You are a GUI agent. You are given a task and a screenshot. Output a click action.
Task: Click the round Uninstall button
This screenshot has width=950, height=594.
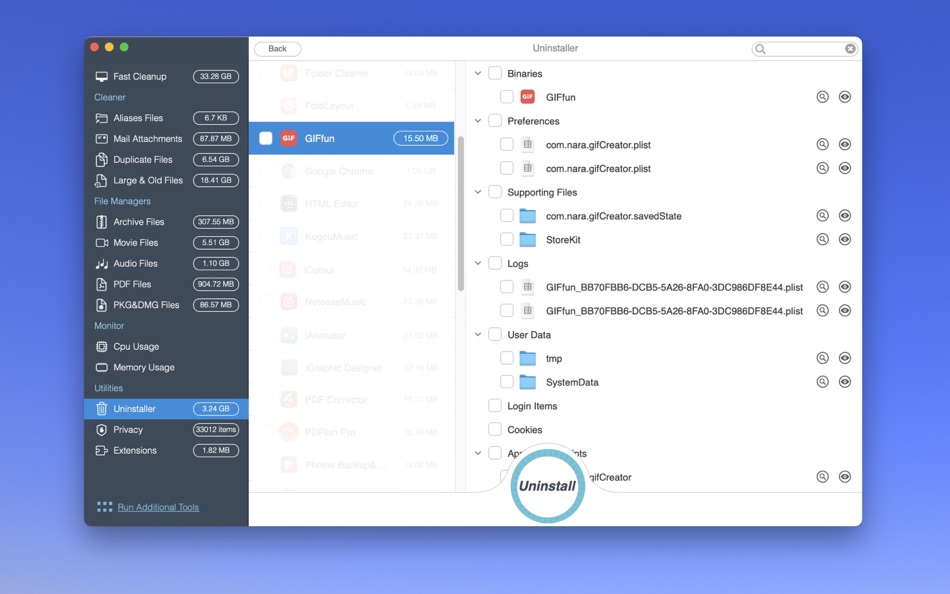(x=548, y=486)
